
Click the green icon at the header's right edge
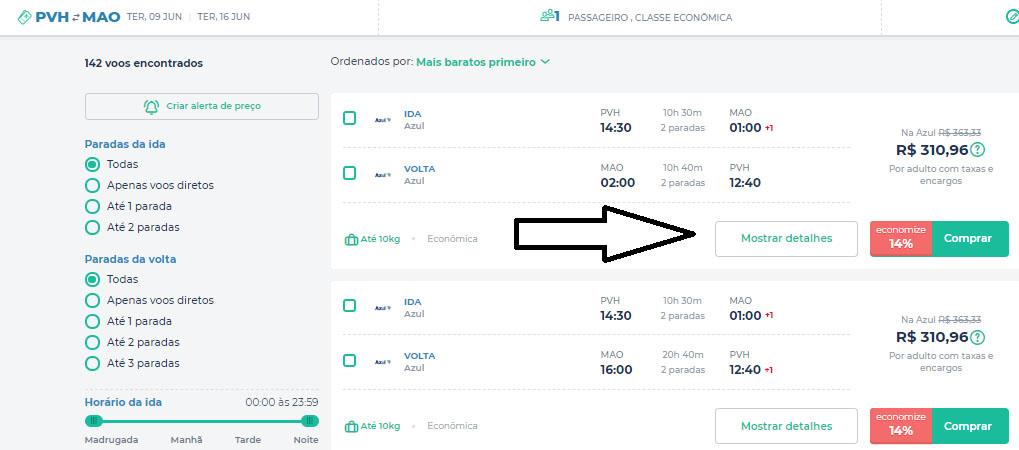click(x=1011, y=17)
